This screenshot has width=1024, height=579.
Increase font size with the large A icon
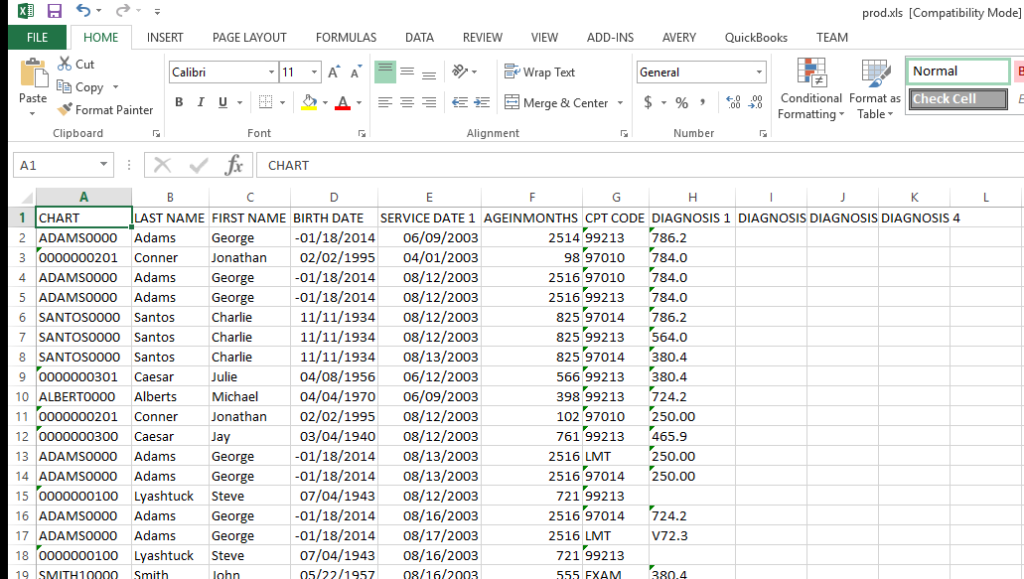click(334, 72)
